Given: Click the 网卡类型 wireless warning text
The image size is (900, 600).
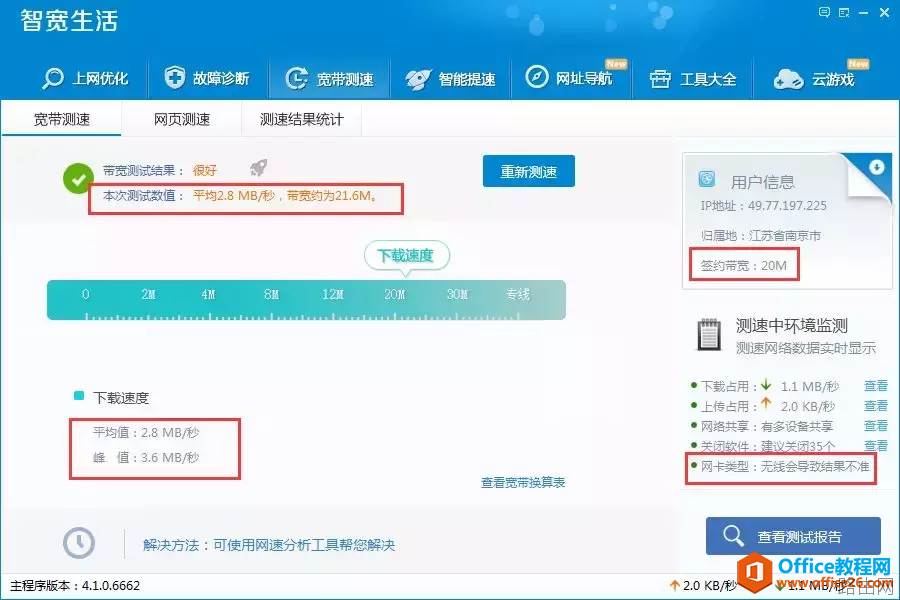Looking at the screenshot, I should tap(785, 466).
